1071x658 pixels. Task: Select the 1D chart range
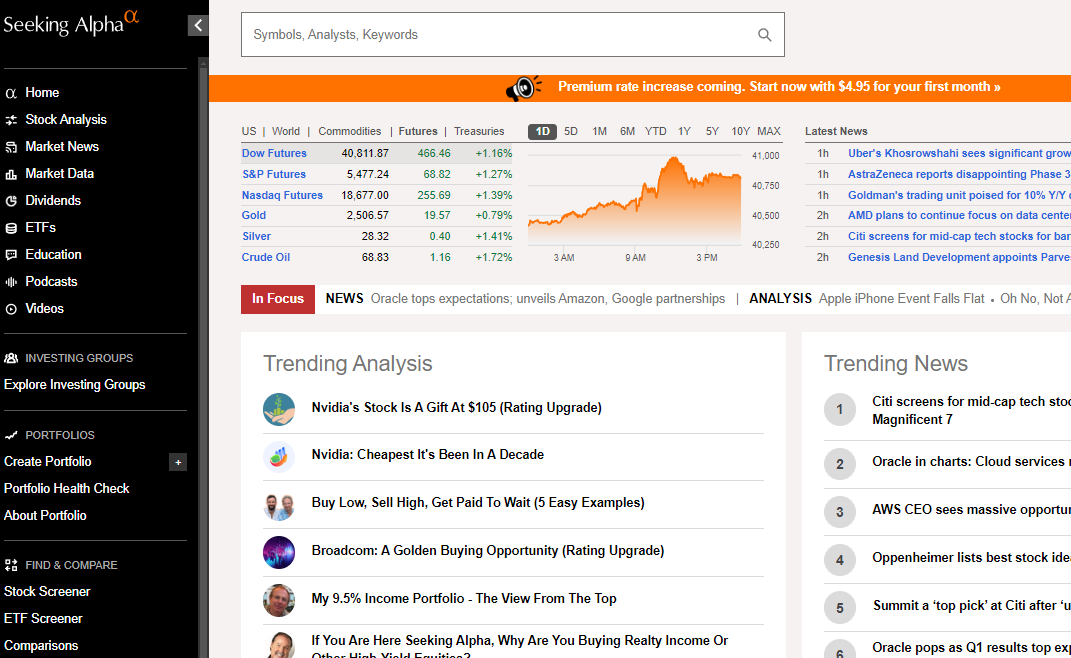(542, 131)
